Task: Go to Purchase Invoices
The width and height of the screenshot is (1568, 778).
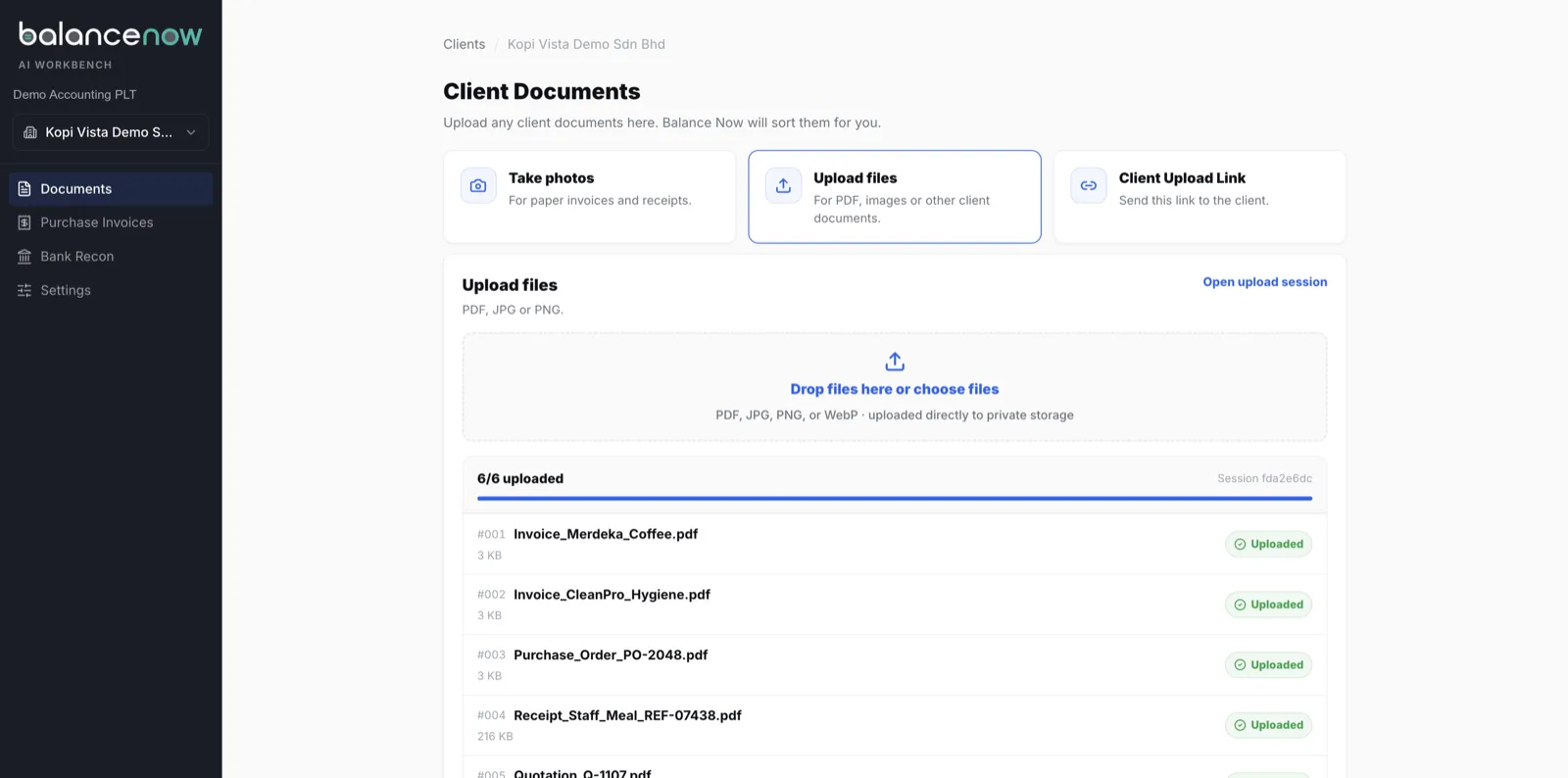Action: (x=111, y=222)
